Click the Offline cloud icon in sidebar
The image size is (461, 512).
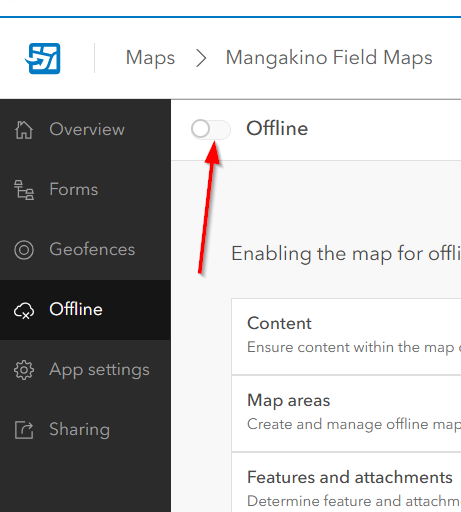[24, 310]
